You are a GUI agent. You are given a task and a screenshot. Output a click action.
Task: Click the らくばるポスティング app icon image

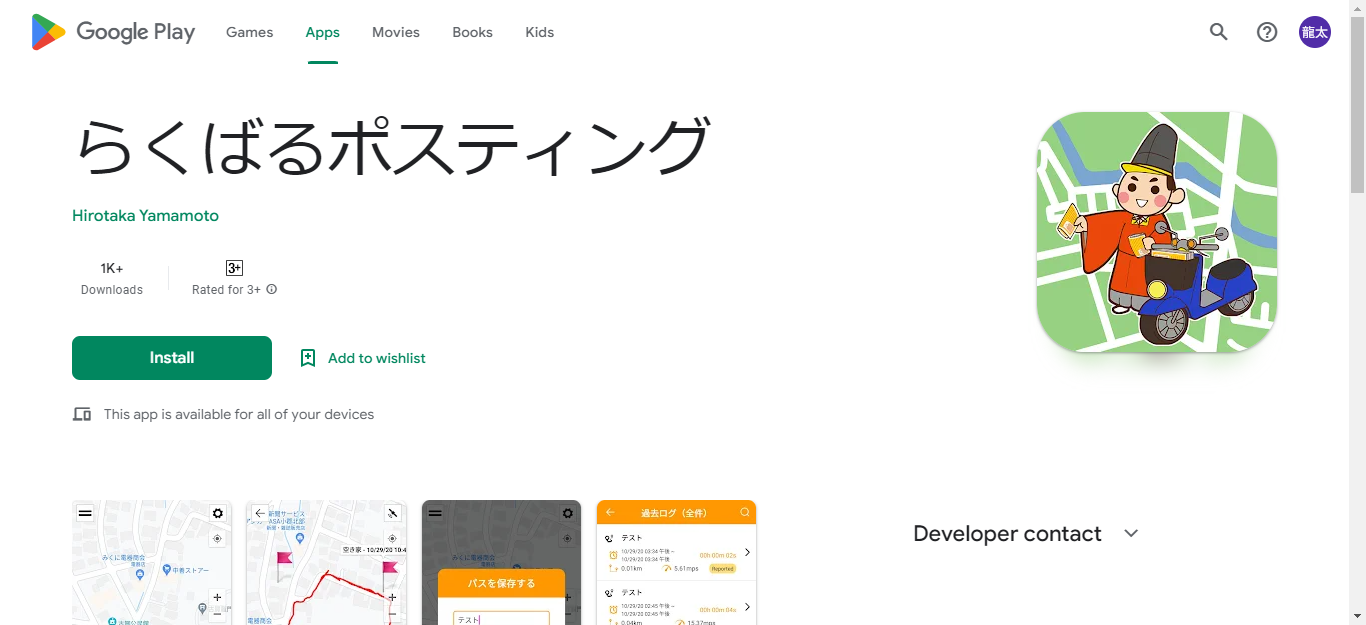point(1157,232)
